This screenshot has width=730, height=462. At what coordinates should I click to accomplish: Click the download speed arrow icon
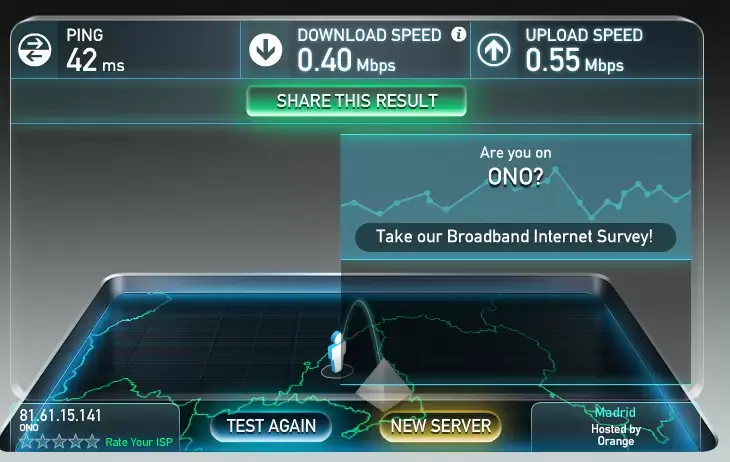click(265, 50)
